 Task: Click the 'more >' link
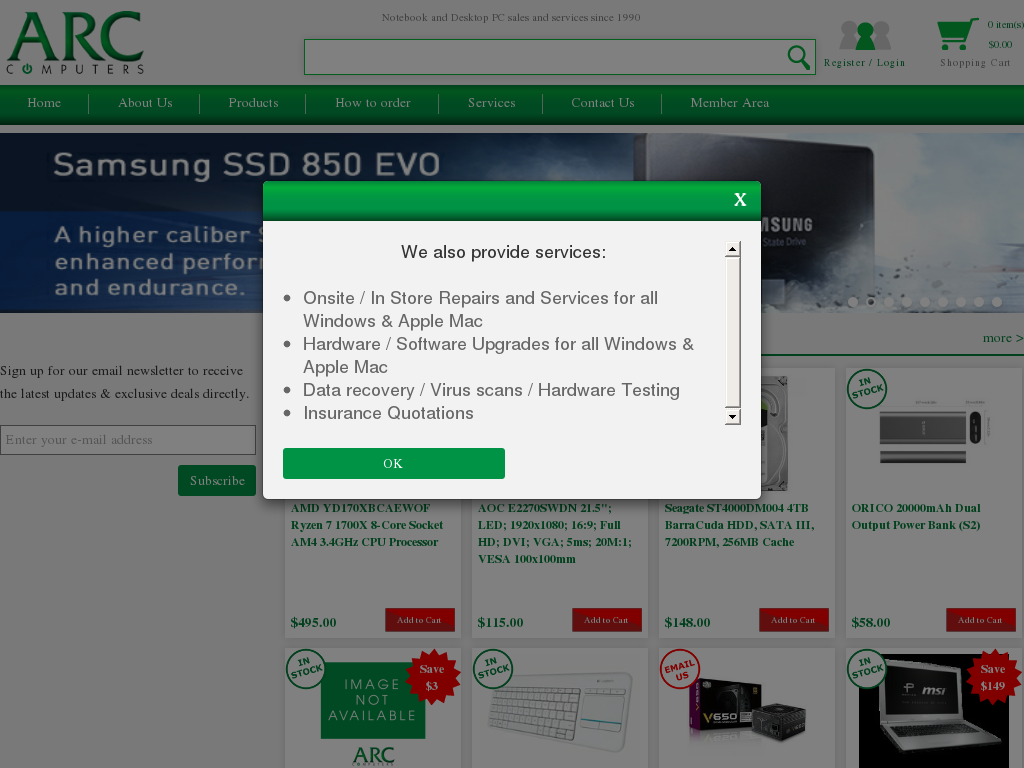[1002, 338]
